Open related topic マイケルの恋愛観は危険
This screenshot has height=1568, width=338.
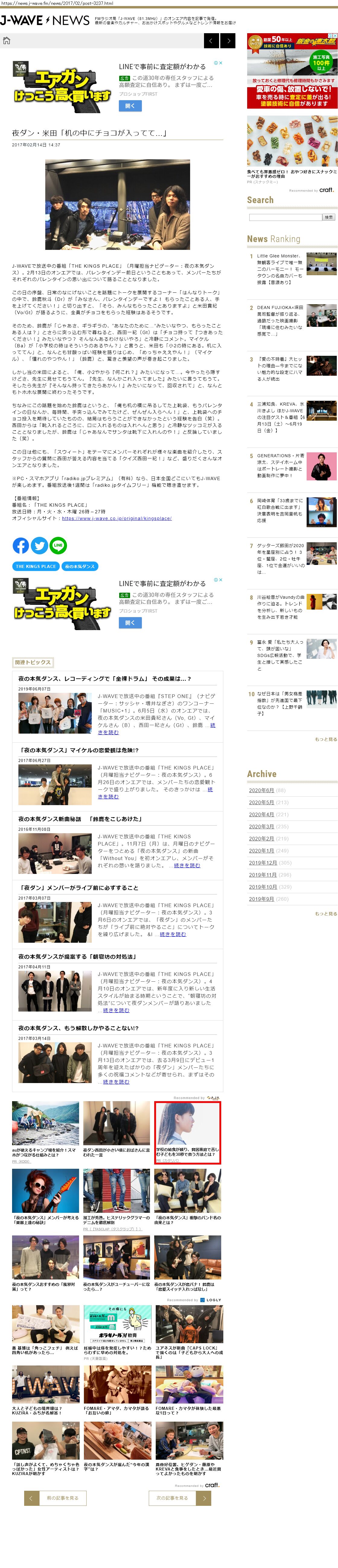[78, 750]
